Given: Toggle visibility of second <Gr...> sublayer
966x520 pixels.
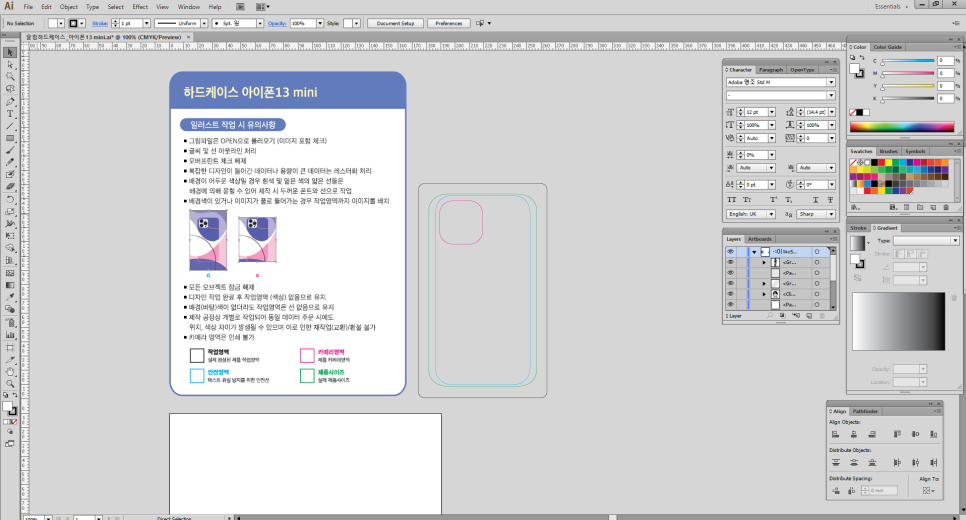Looking at the screenshot, I should click(x=730, y=283).
